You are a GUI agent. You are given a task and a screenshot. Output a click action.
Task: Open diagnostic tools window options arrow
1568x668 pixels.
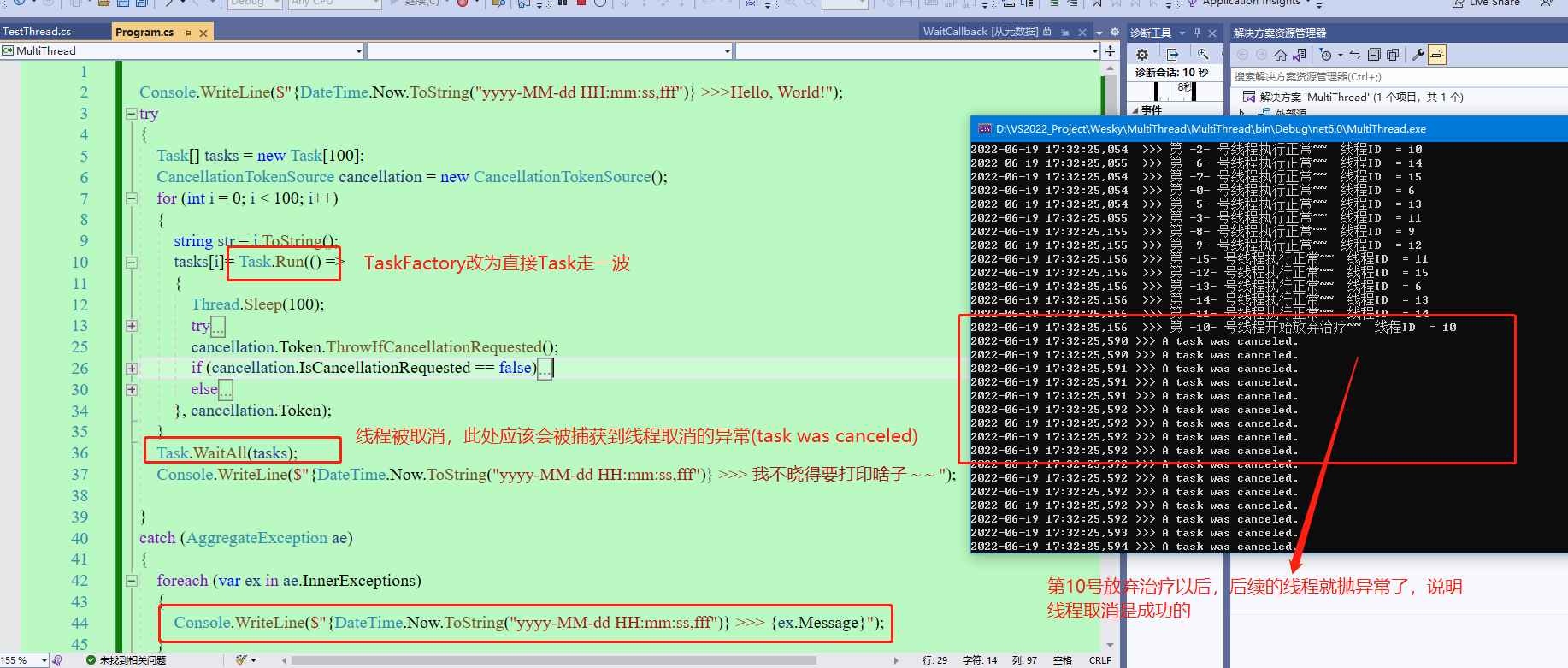pos(1182,33)
